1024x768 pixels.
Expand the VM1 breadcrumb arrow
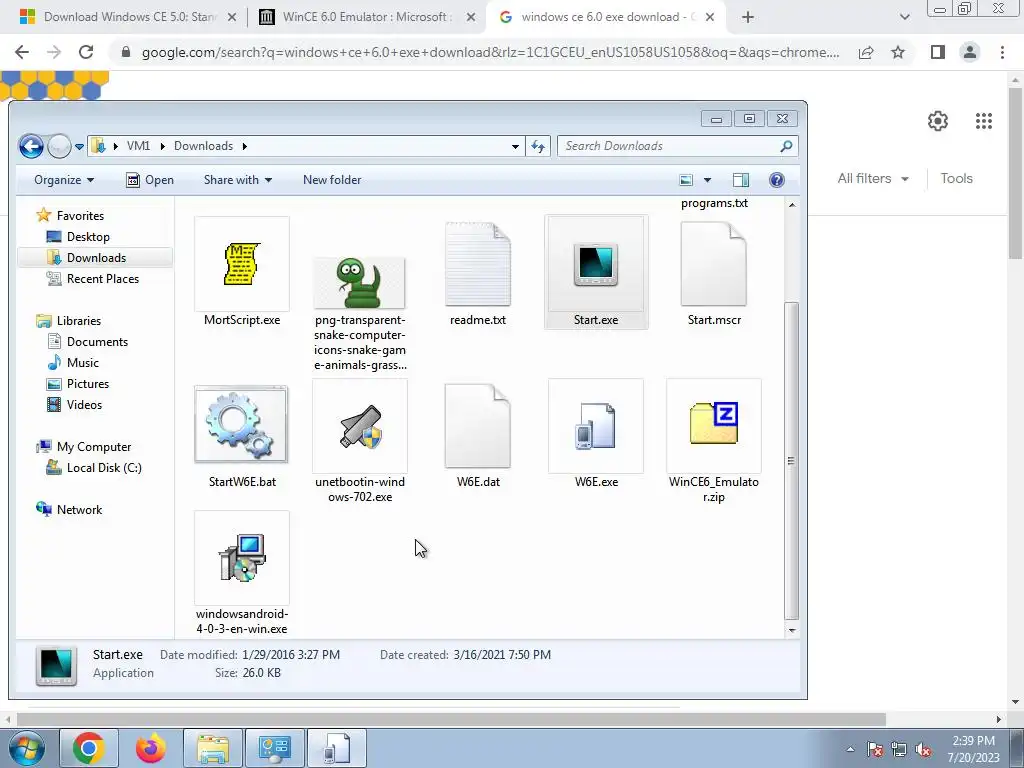(x=163, y=146)
